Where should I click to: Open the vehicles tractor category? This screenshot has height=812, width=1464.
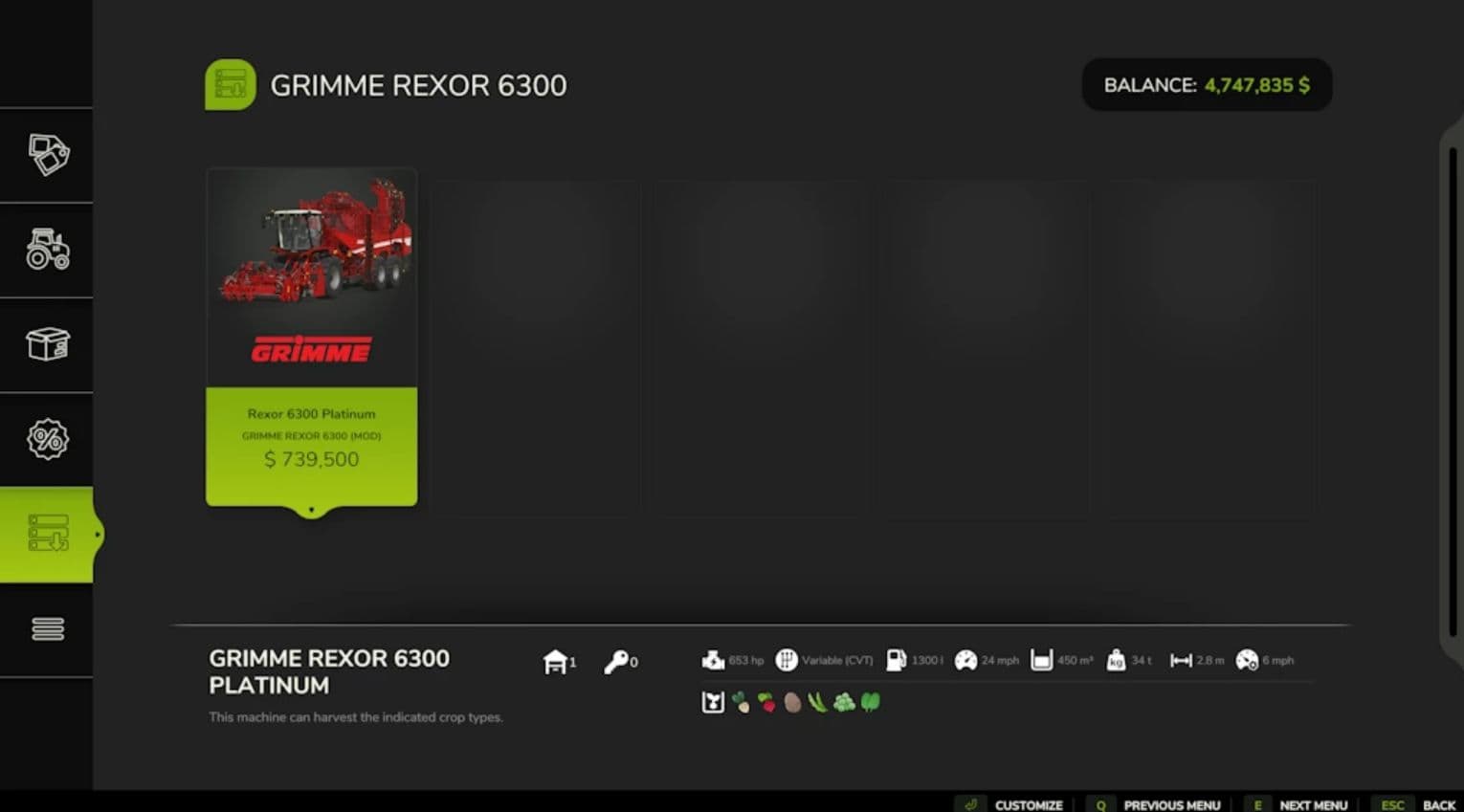coord(47,250)
